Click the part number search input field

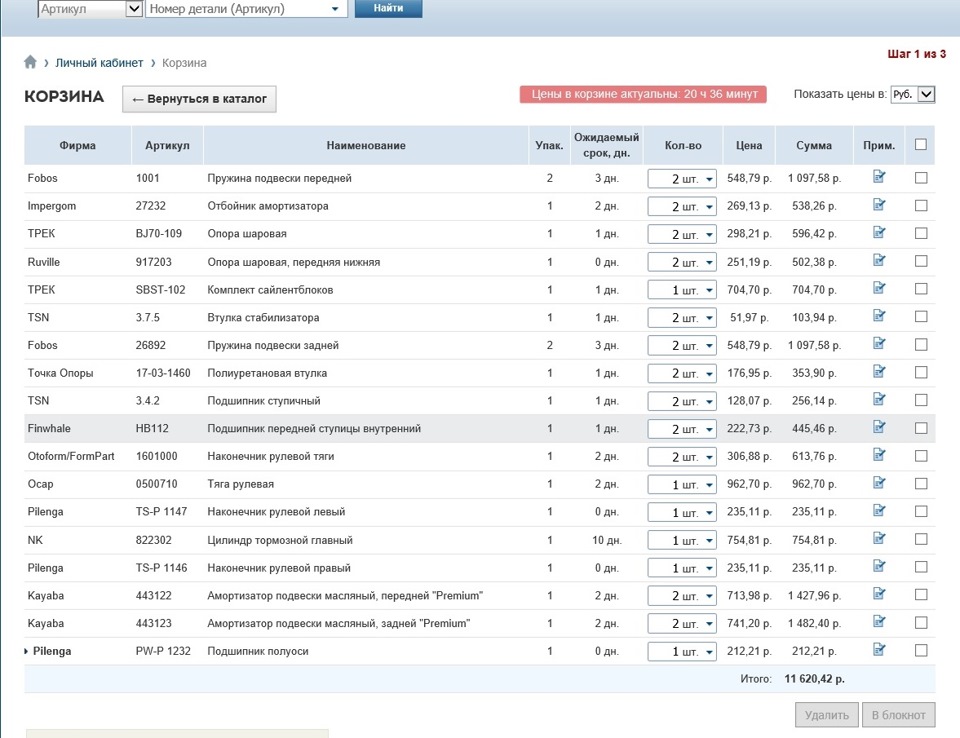click(x=238, y=9)
